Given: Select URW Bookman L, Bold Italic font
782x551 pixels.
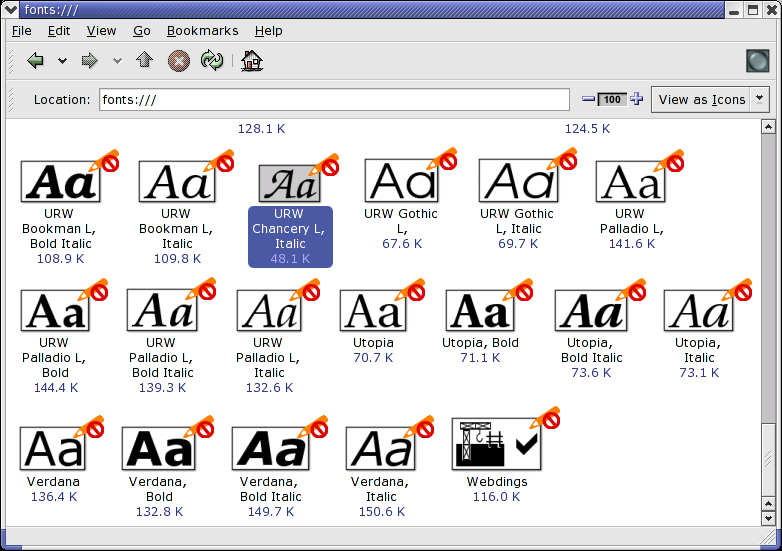Looking at the screenshot, I should pos(61,182).
